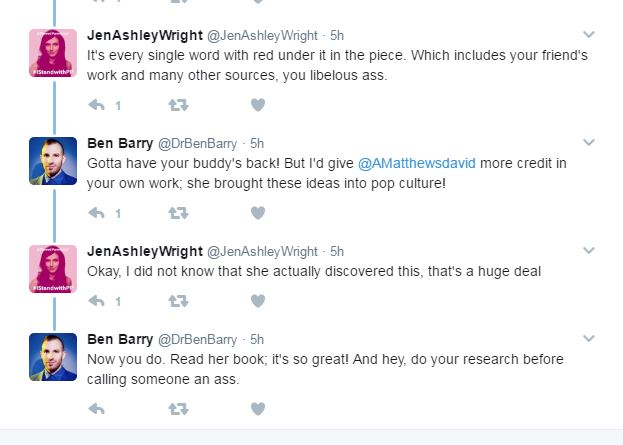Image resolution: width=623 pixels, height=445 pixels.
Task: Reply to the first JenAshleyWright tweet
Action: [97, 104]
